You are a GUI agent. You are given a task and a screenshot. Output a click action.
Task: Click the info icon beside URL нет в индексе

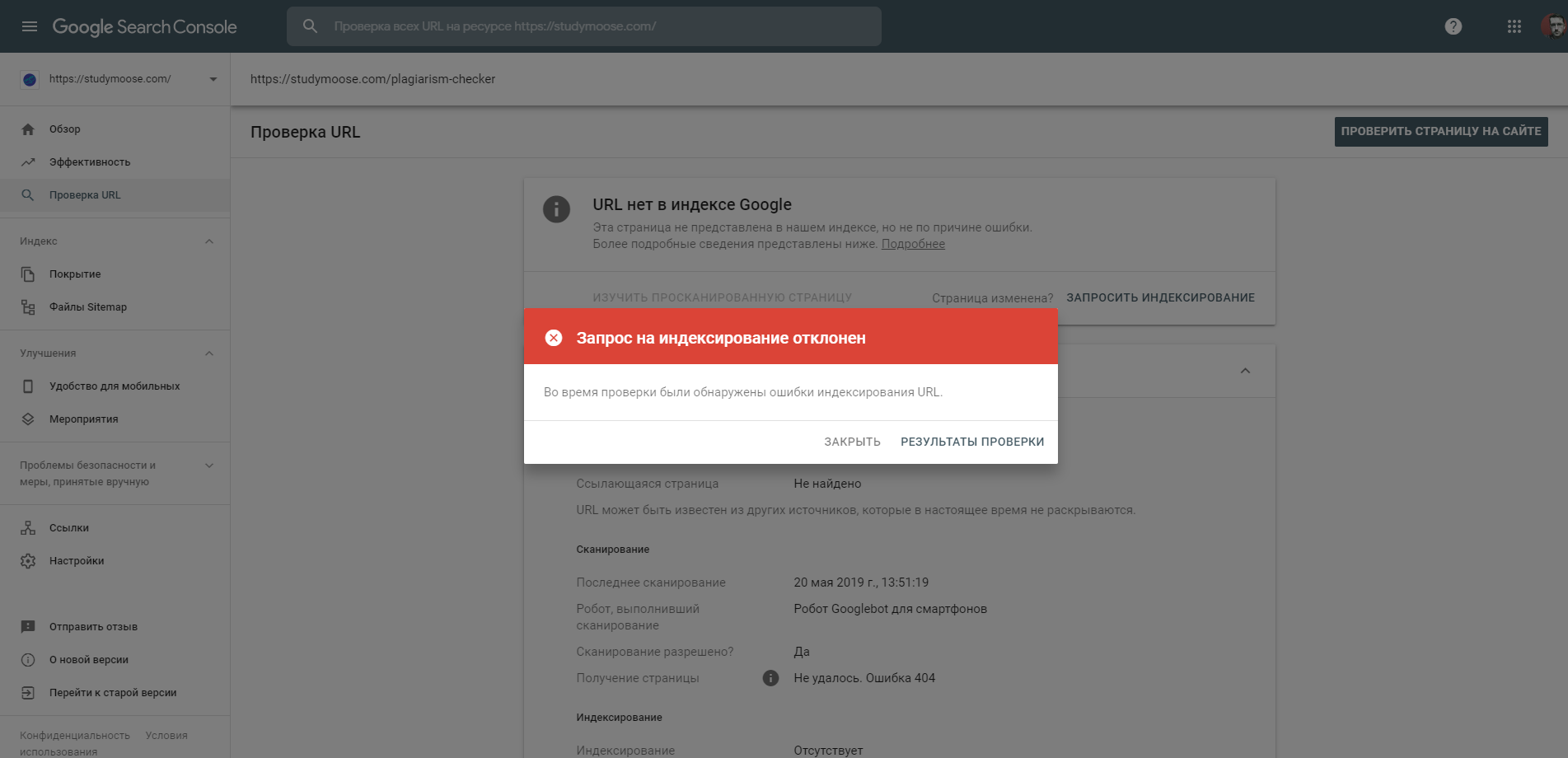556,209
